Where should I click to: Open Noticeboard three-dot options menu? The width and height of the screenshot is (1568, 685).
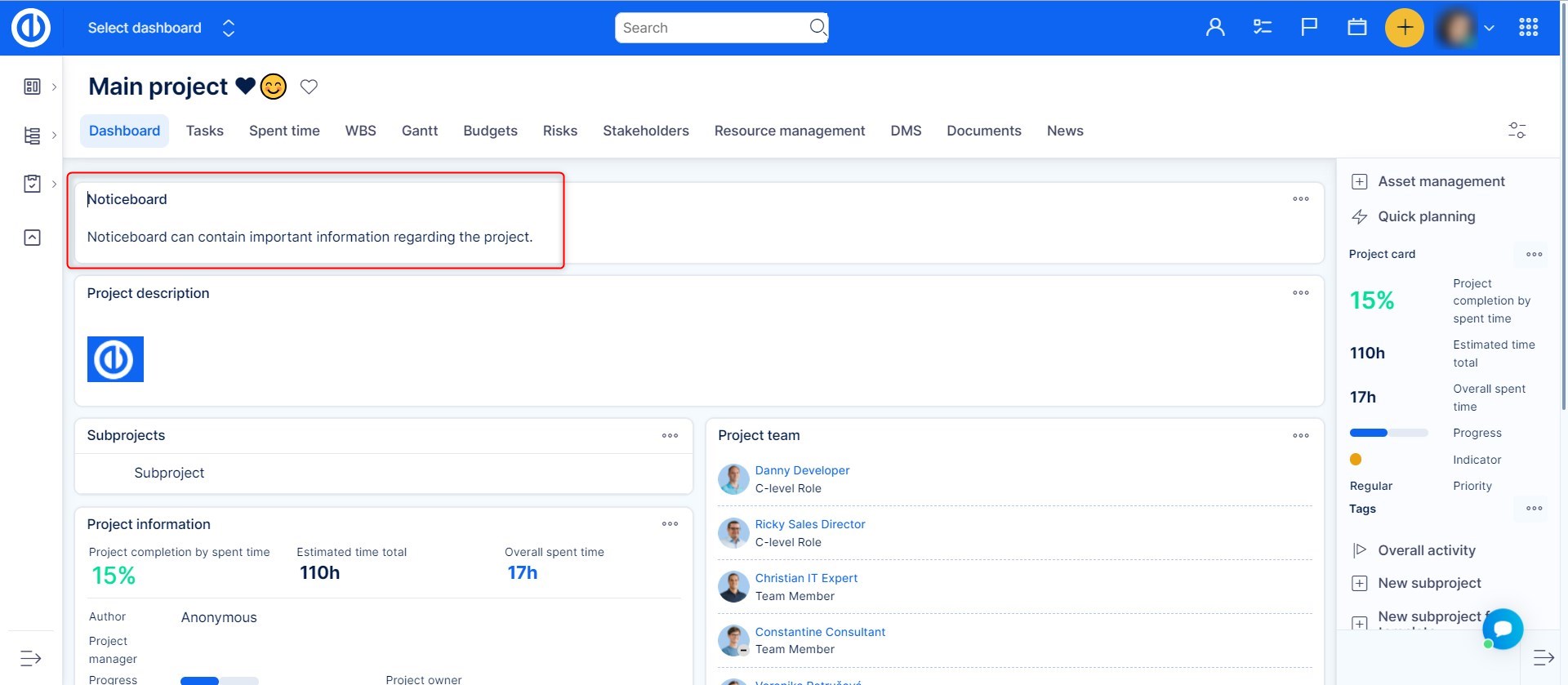pos(1300,199)
